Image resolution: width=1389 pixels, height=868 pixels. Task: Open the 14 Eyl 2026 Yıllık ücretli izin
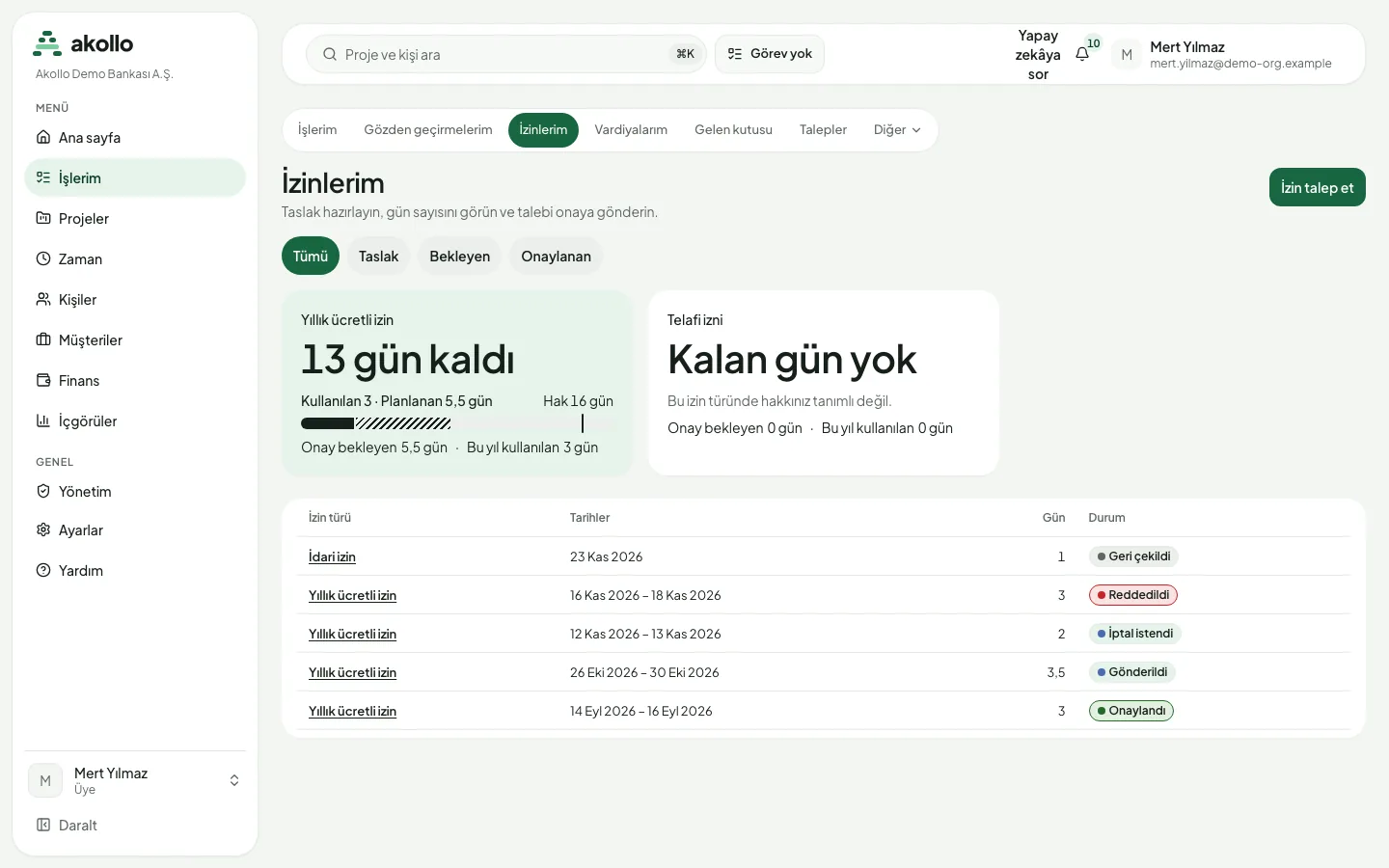(352, 712)
